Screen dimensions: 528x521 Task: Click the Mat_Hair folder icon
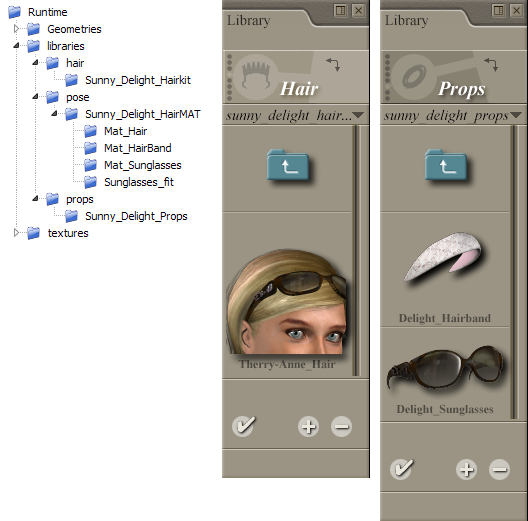(x=90, y=131)
